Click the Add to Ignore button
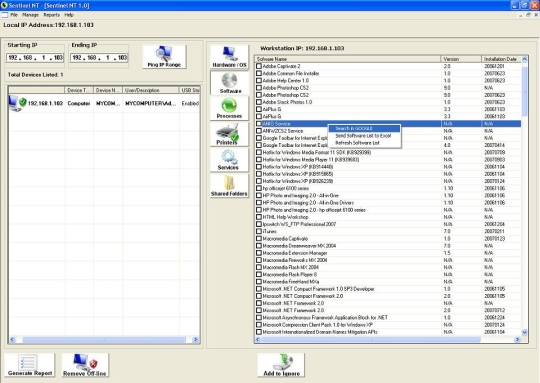 point(281,365)
